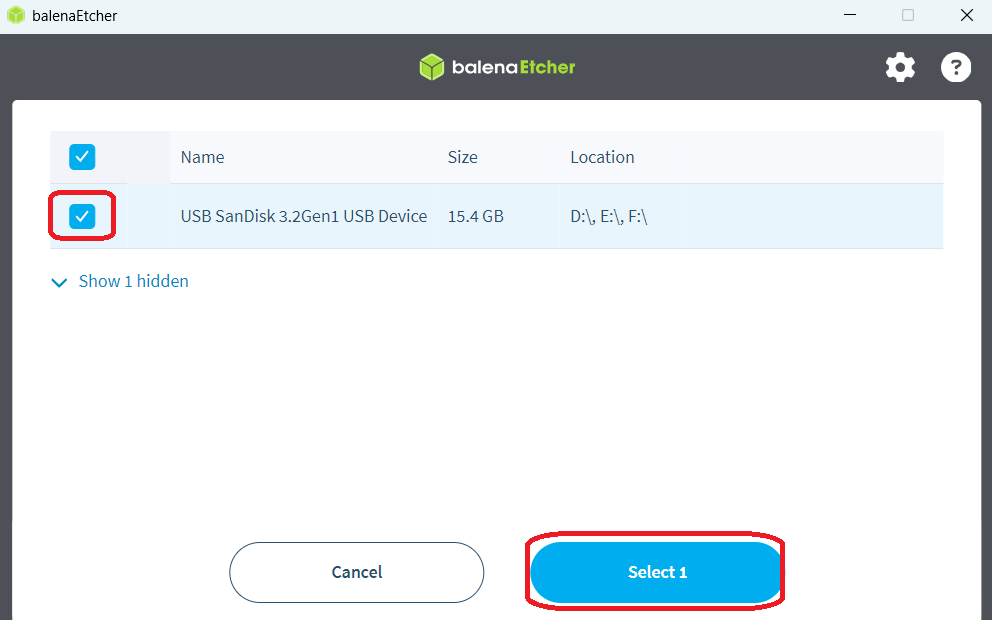Click the Location column header

click(x=602, y=157)
